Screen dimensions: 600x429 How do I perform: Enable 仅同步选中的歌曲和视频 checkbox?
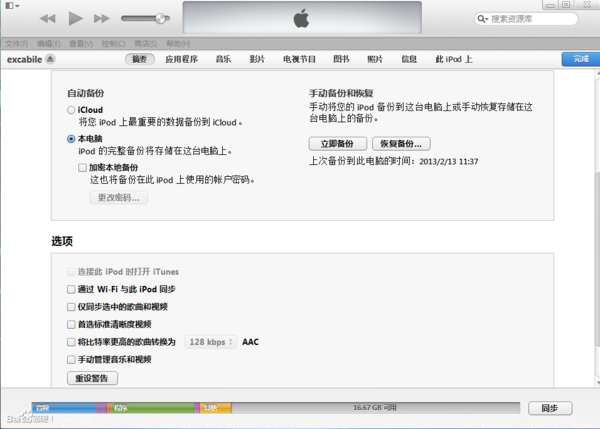click(x=71, y=307)
